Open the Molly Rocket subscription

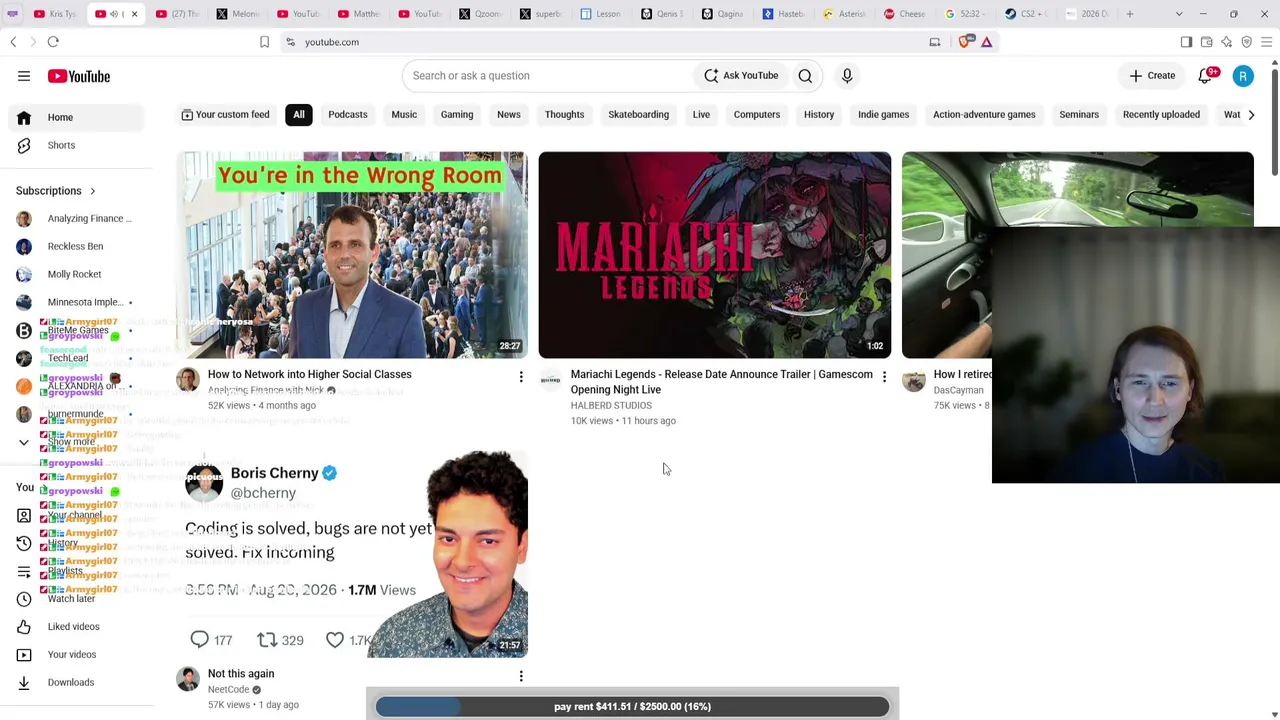pyautogui.click(x=77, y=274)
